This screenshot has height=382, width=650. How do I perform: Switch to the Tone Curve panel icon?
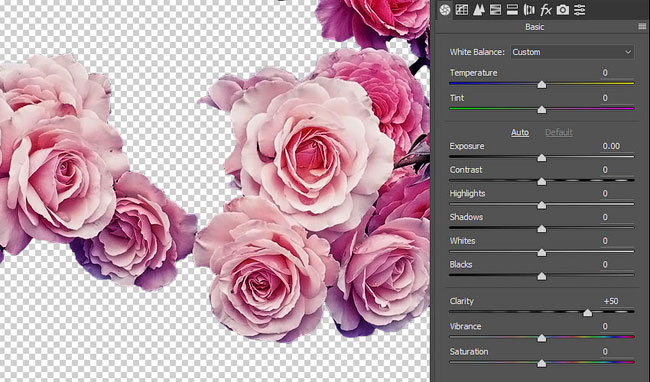[x=462, y=10]
